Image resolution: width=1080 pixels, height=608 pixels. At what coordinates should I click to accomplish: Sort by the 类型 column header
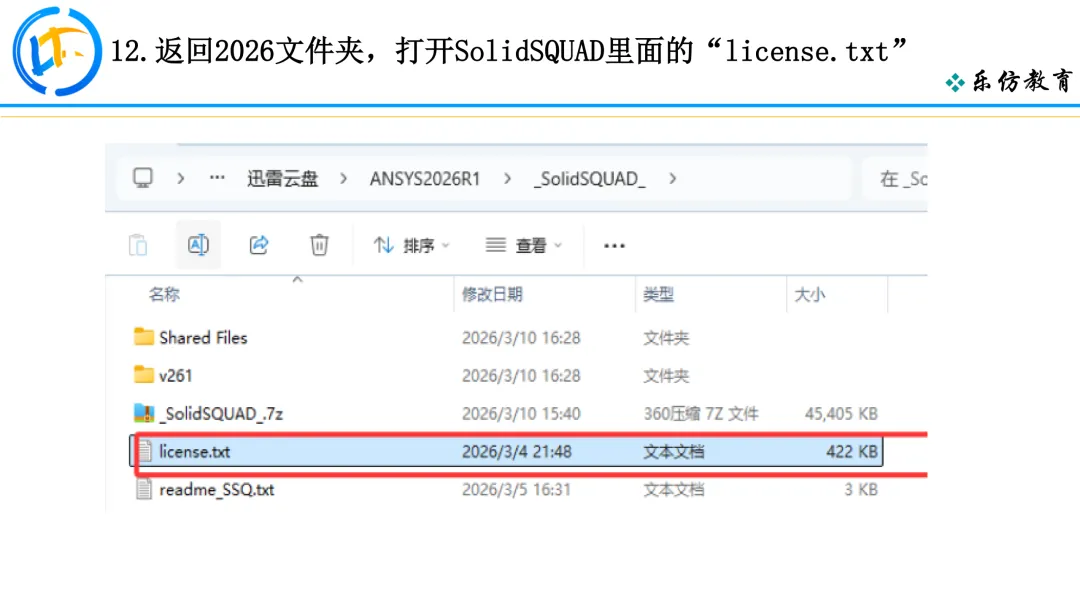click(x=658, y=295)
